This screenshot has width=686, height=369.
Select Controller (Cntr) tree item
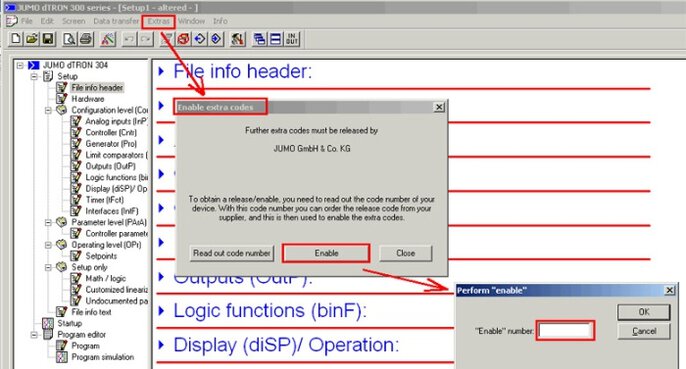pyautogui.click(x=111, y=133)
